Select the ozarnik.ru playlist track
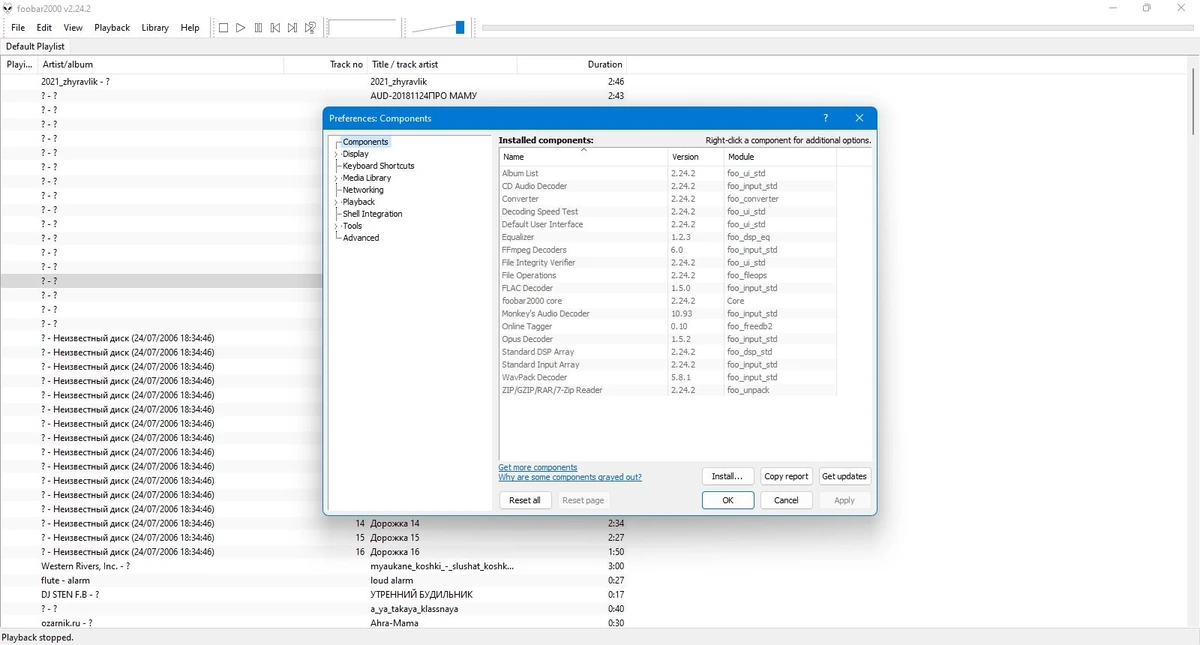Image resolution: width=1200 pixels, height=645 pixels. 314,623
